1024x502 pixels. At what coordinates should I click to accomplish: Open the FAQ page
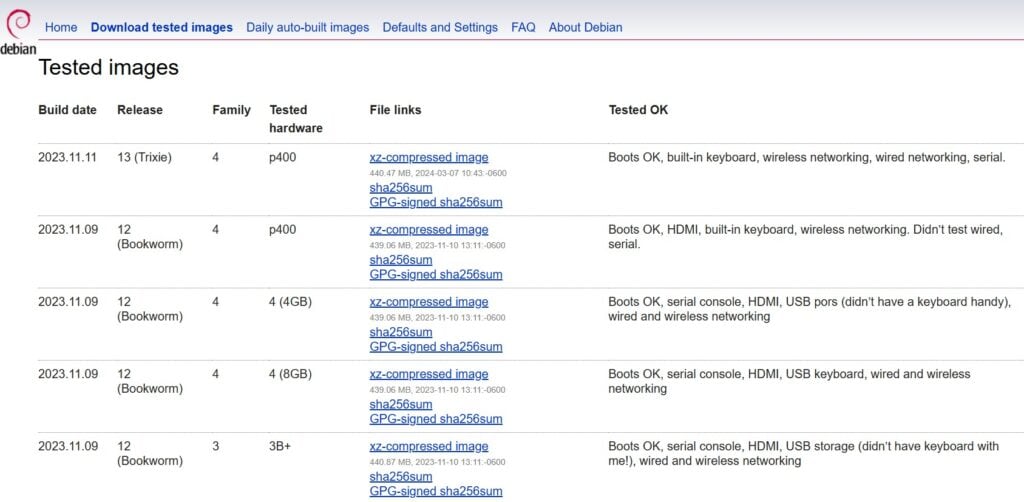click(x=523, y=27)
